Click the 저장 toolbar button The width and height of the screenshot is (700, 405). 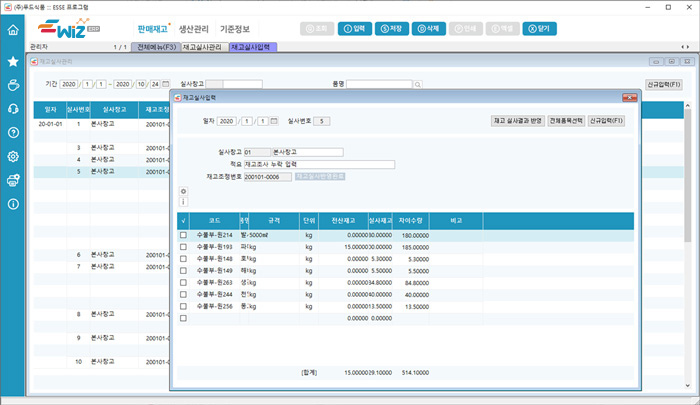392,29
